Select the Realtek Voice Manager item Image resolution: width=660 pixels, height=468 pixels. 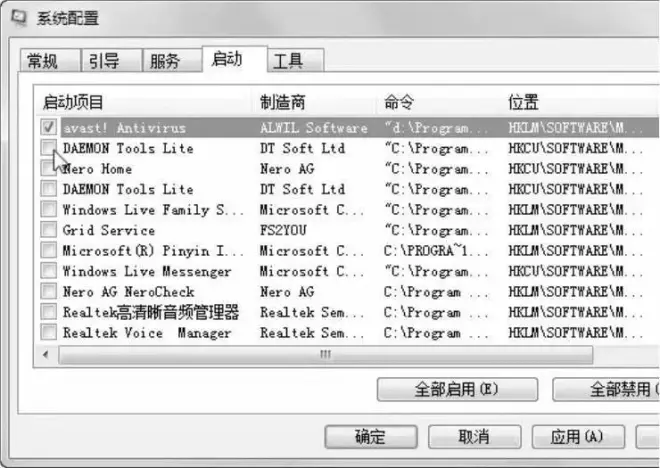pos(147,333)
